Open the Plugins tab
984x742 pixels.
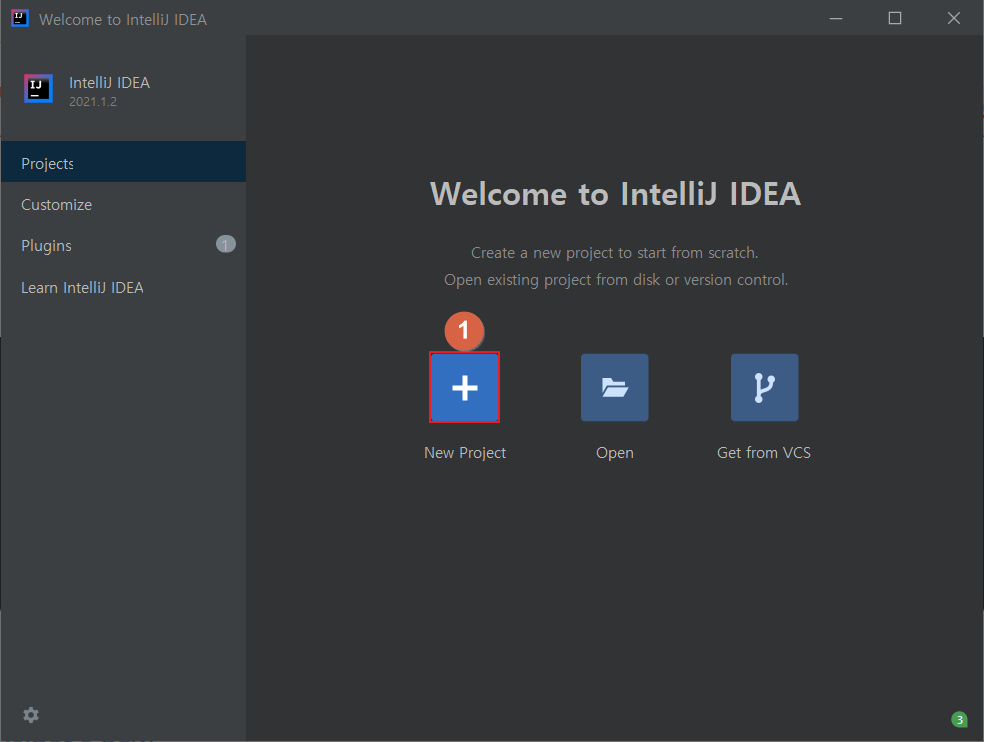click(124, 245)
